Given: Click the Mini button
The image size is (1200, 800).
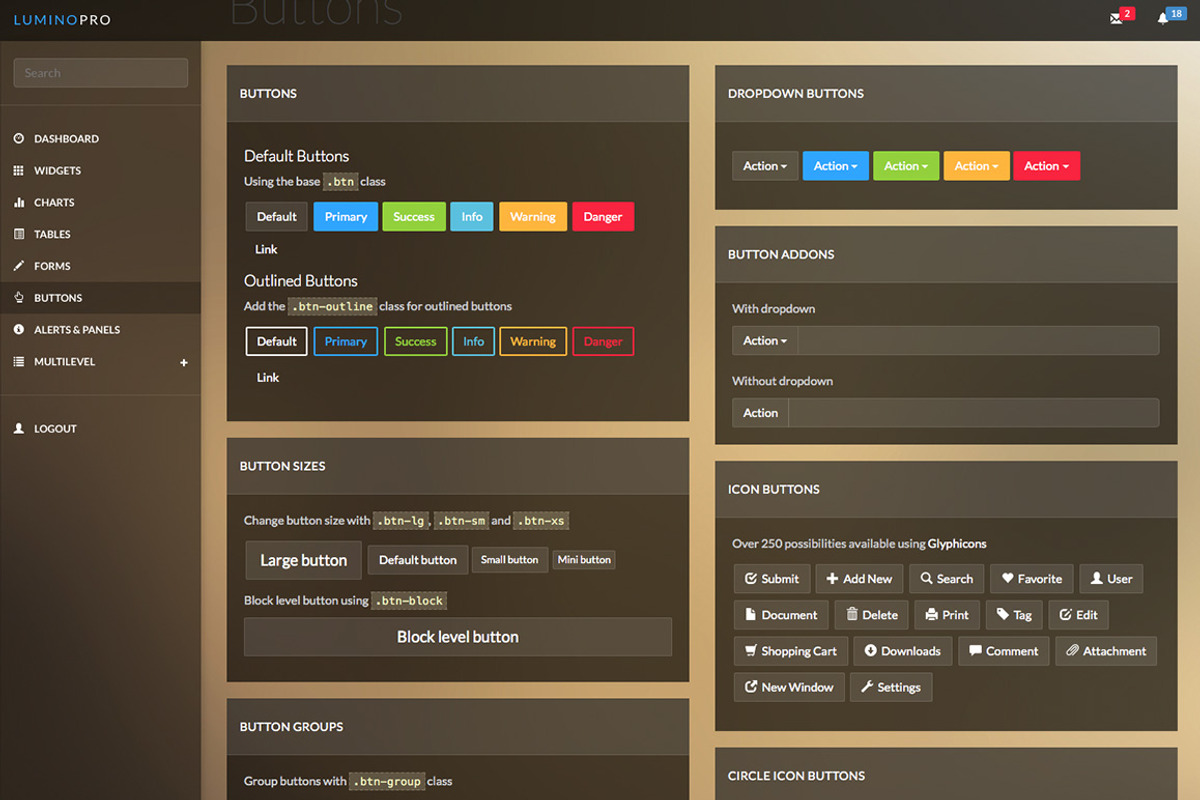Looking at the screenshot, I should tap(584, 560).
